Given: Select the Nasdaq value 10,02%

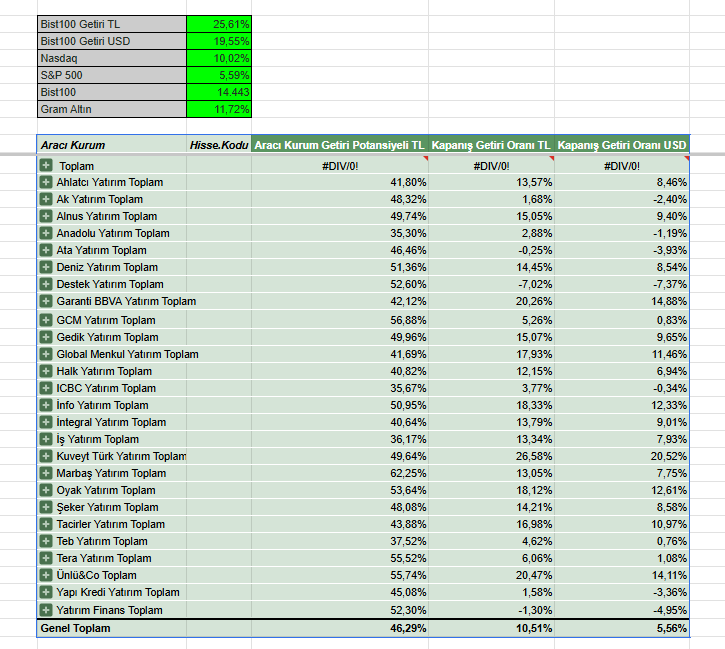Looking at the screenshot, I should (x=219, y=58).
